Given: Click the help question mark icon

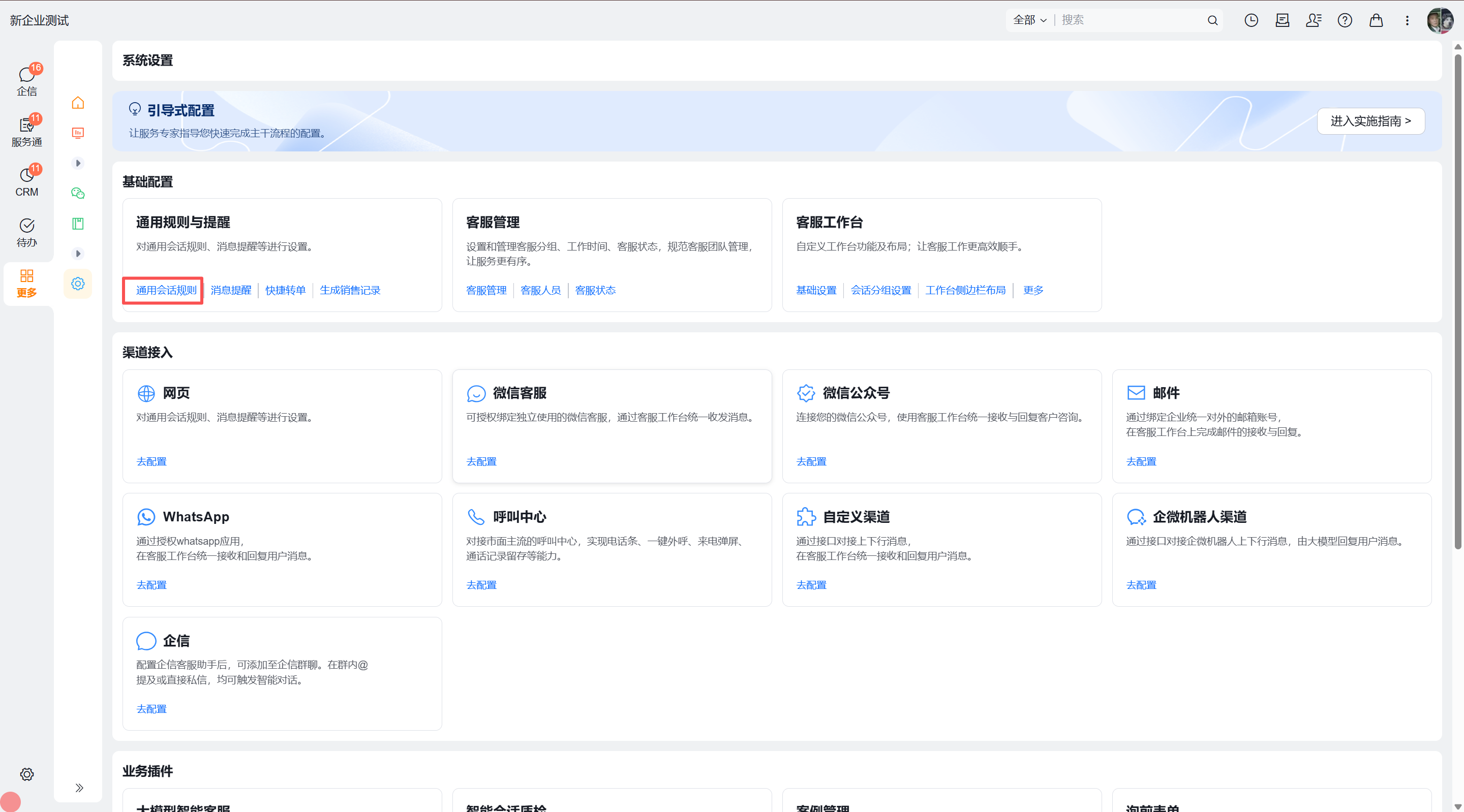Looking at the screenshot, I should pos(1344,20).
